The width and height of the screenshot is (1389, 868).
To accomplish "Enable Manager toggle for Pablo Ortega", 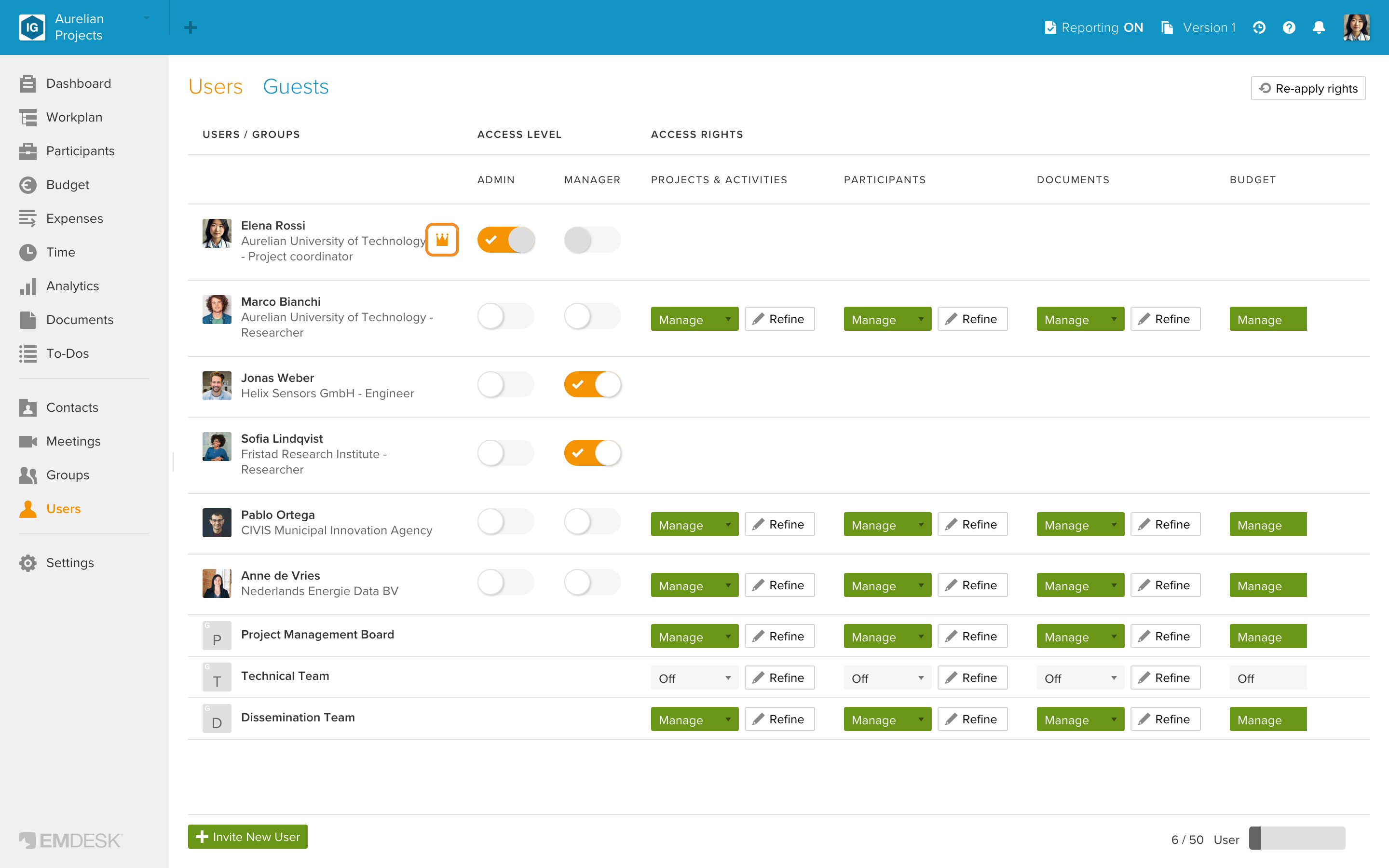I will [x=592, y=522].
